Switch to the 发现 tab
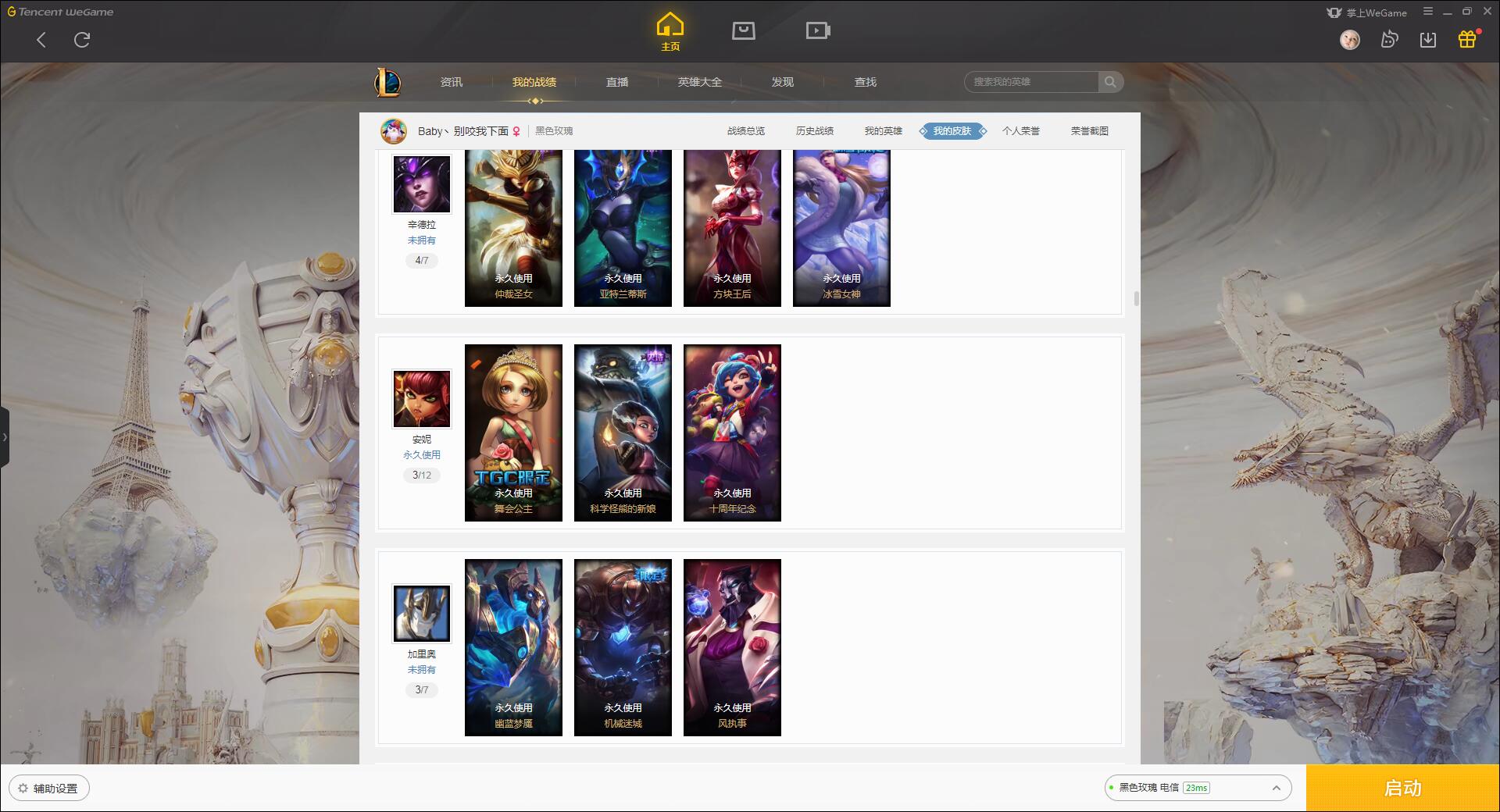 783,82
